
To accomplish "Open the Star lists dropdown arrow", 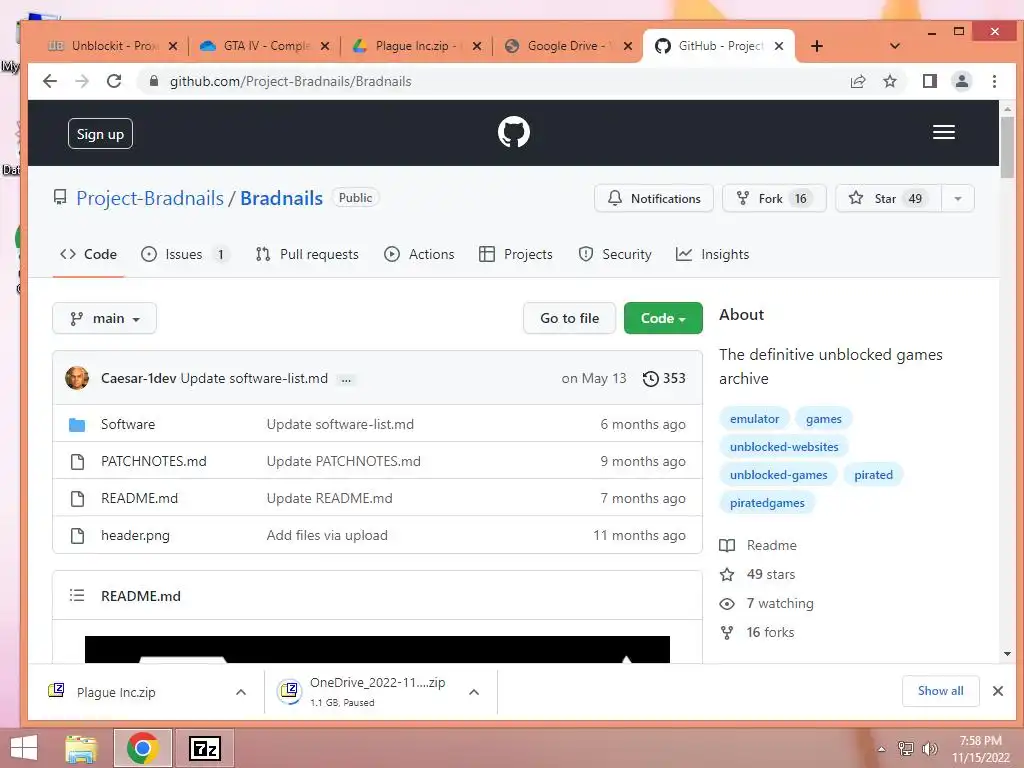I will [x=957, y=199].
